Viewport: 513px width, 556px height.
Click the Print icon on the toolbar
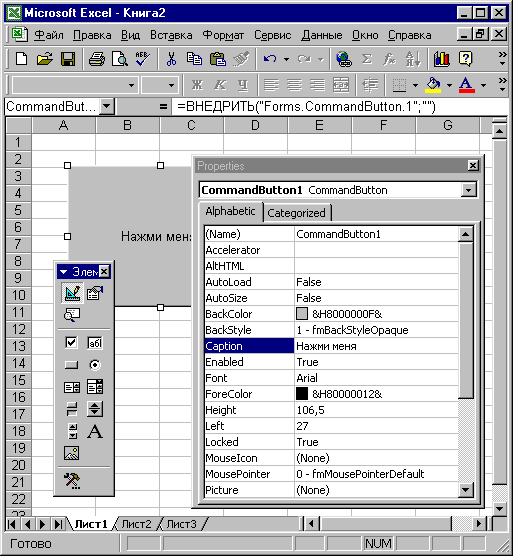(x=97, y=59)
